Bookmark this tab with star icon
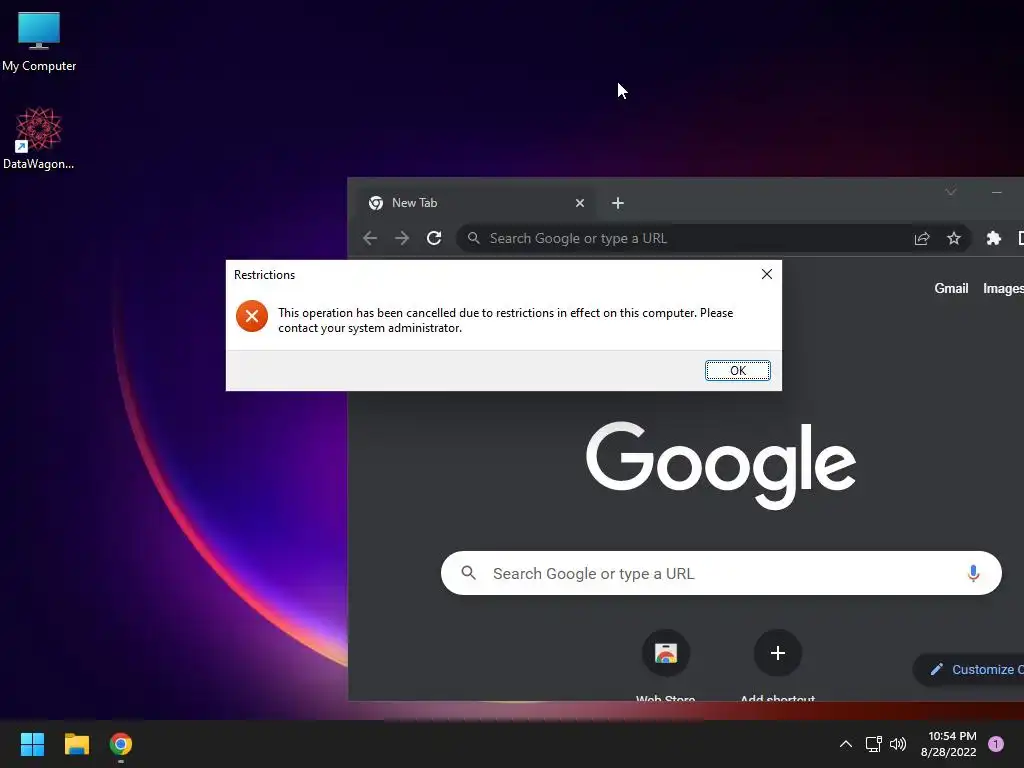Image resolution: width=1024 pixels, height=768 pixels. click(x=954, y=238)
